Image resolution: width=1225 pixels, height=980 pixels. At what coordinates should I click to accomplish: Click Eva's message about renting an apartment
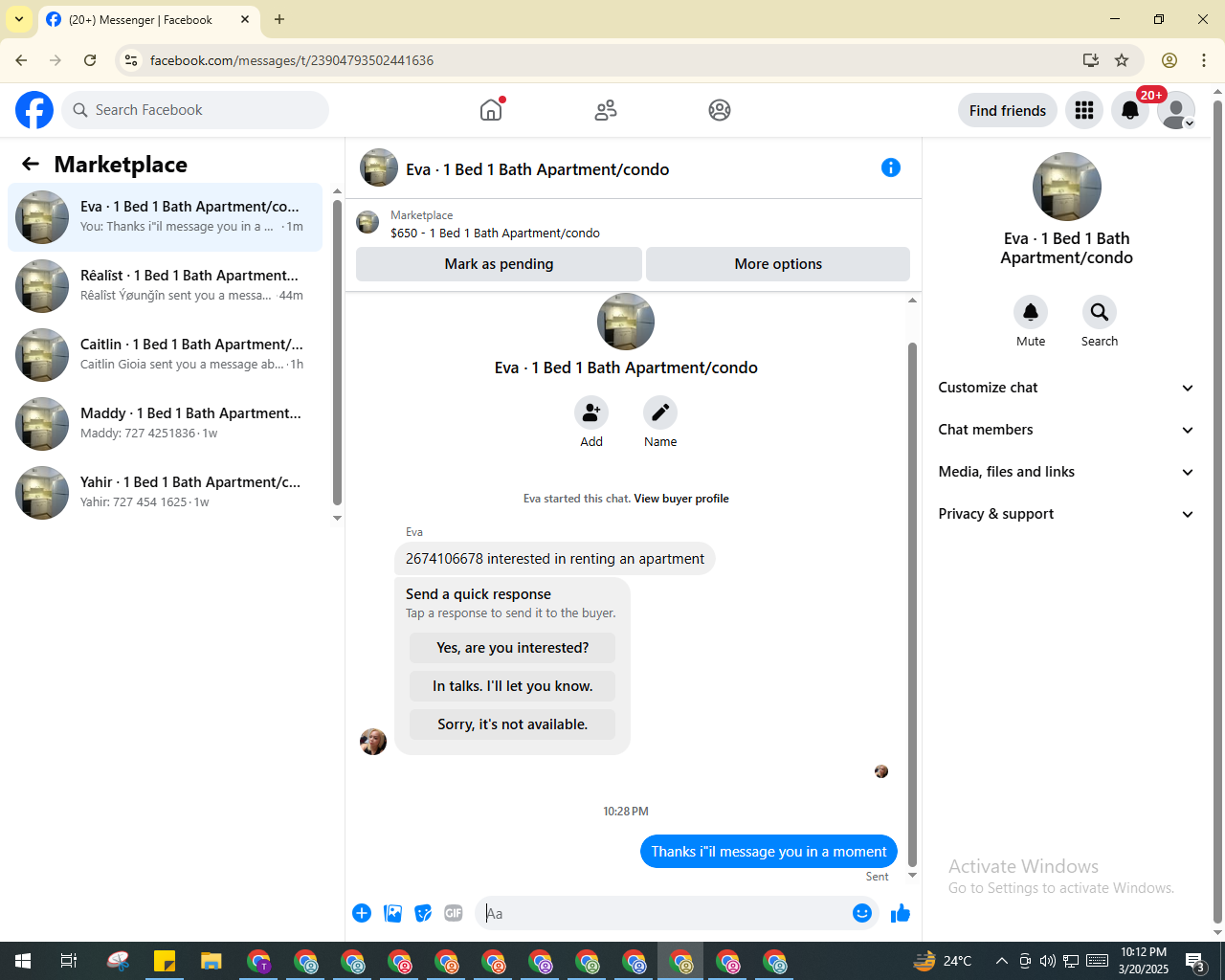point(555,559)
